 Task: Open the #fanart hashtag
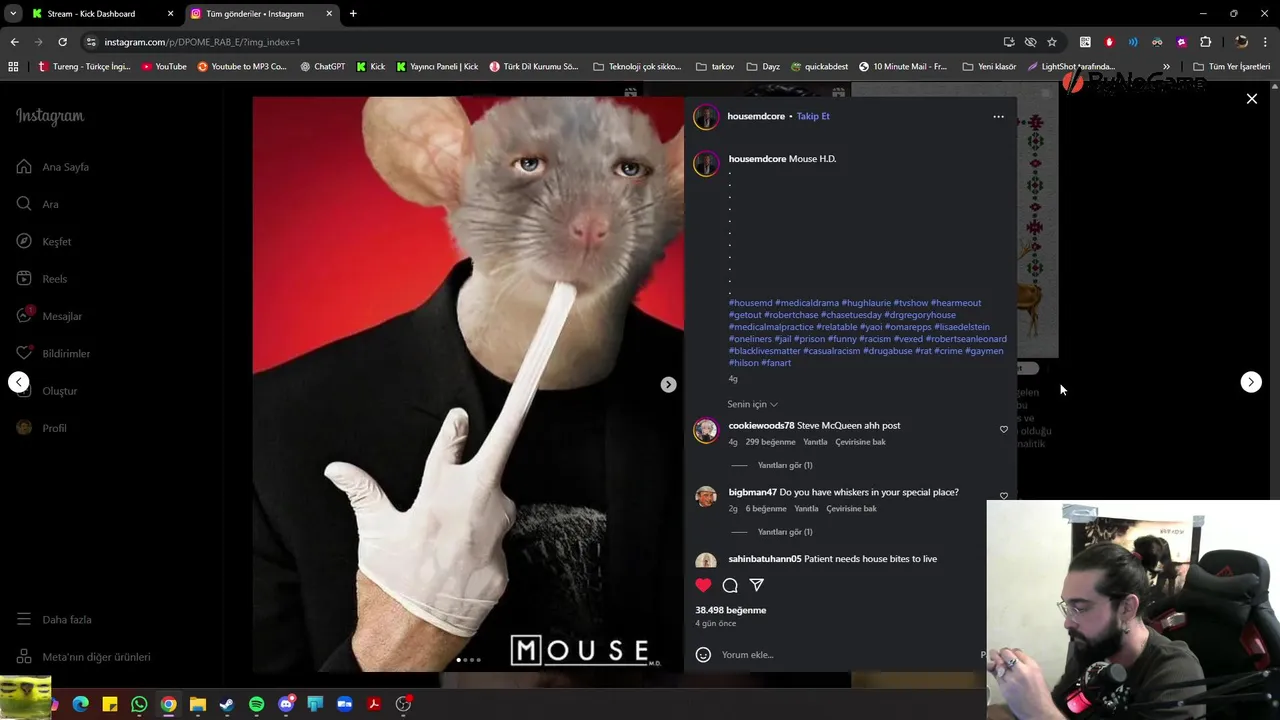click(776, 363)
